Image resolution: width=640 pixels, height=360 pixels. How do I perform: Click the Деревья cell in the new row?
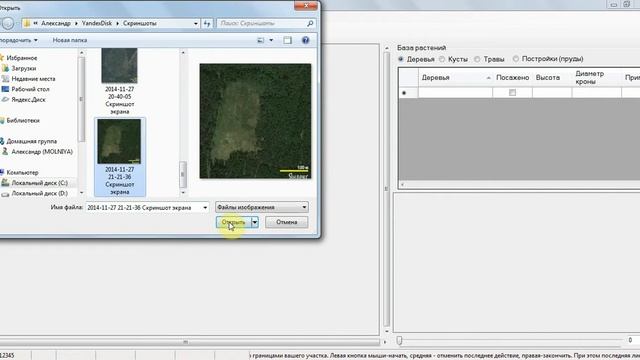[455, 93]
